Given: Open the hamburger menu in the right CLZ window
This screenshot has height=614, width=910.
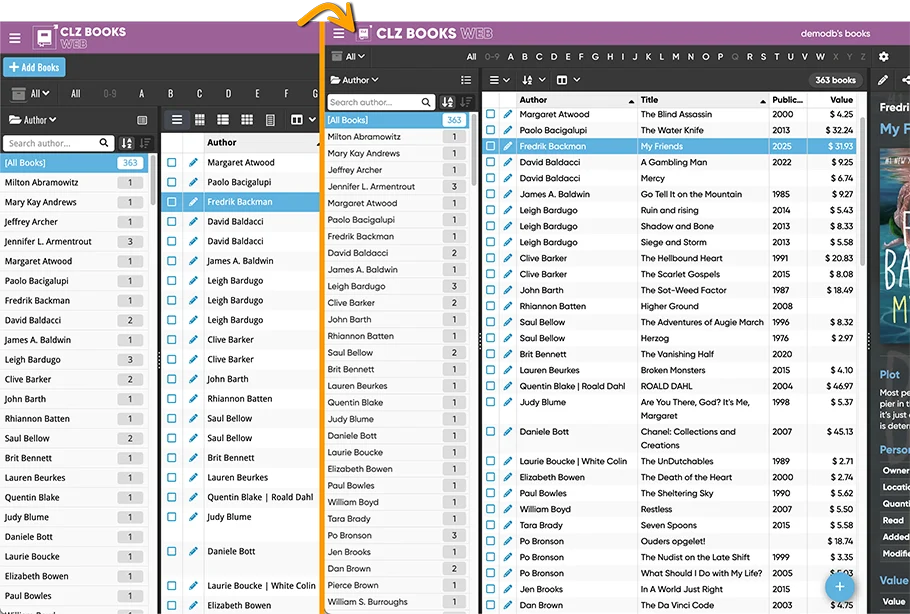Looking at the screenshot, I should [339, 33].
